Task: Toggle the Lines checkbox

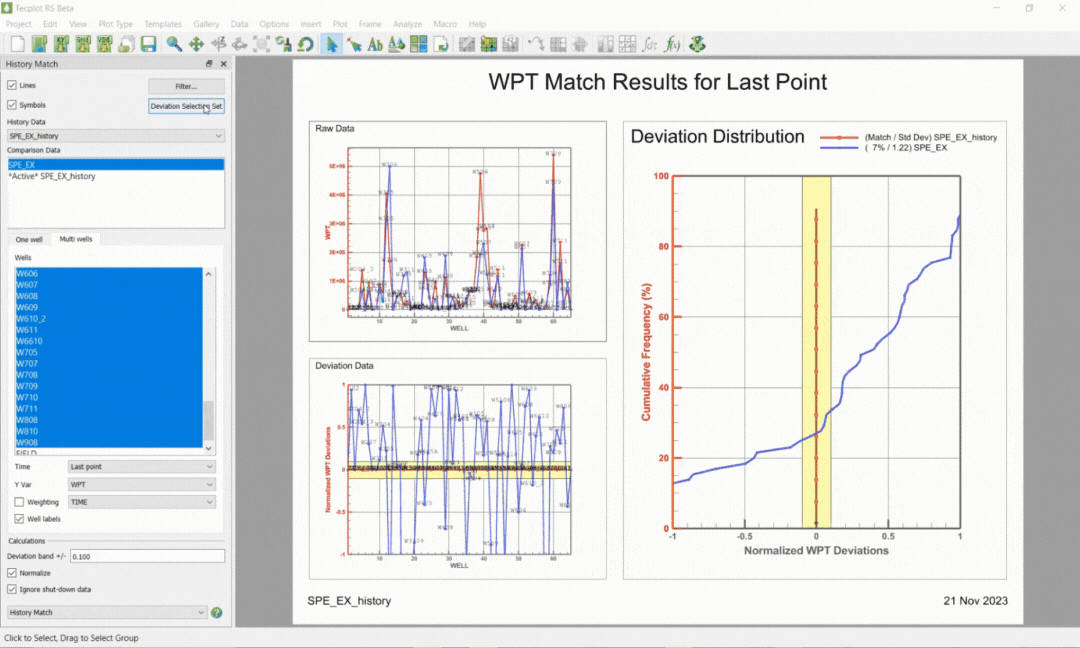Action: [x=12, y=85]
